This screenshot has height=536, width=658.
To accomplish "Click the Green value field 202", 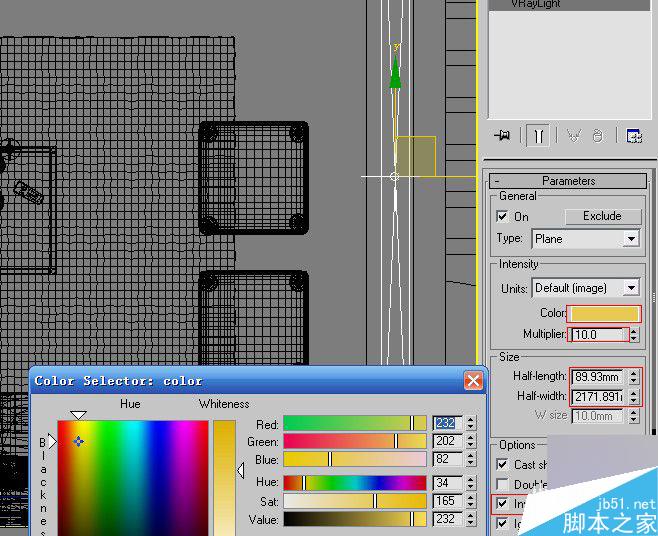I will click(x=447, y=441).
